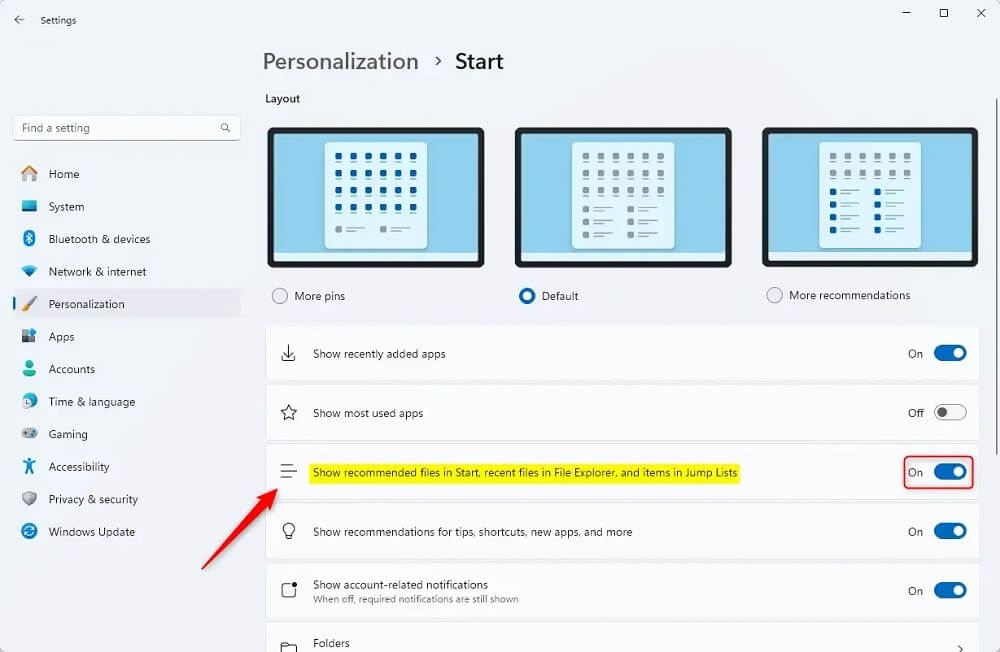Open Privacy & security shield icon
1000x652 pixels.
tap(29, 499)
